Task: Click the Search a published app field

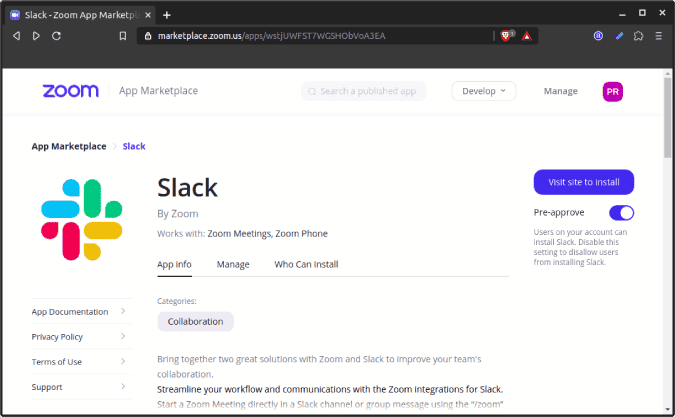Action: pos(364,91)
